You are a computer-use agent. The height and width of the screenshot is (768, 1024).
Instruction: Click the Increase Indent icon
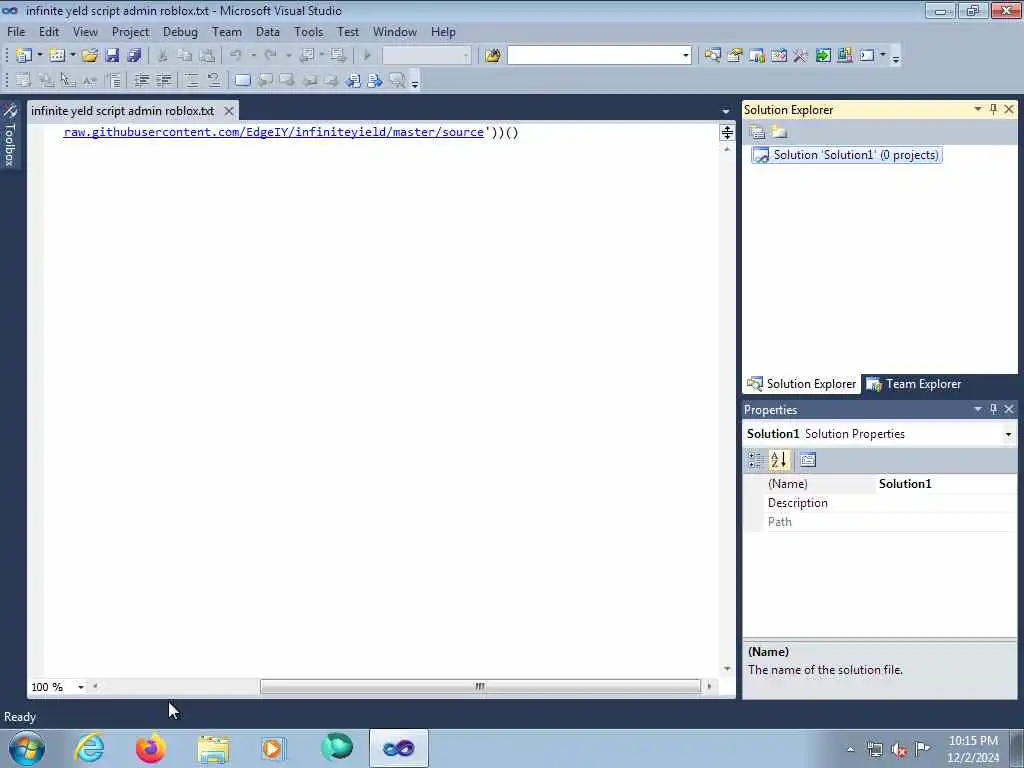163,80
